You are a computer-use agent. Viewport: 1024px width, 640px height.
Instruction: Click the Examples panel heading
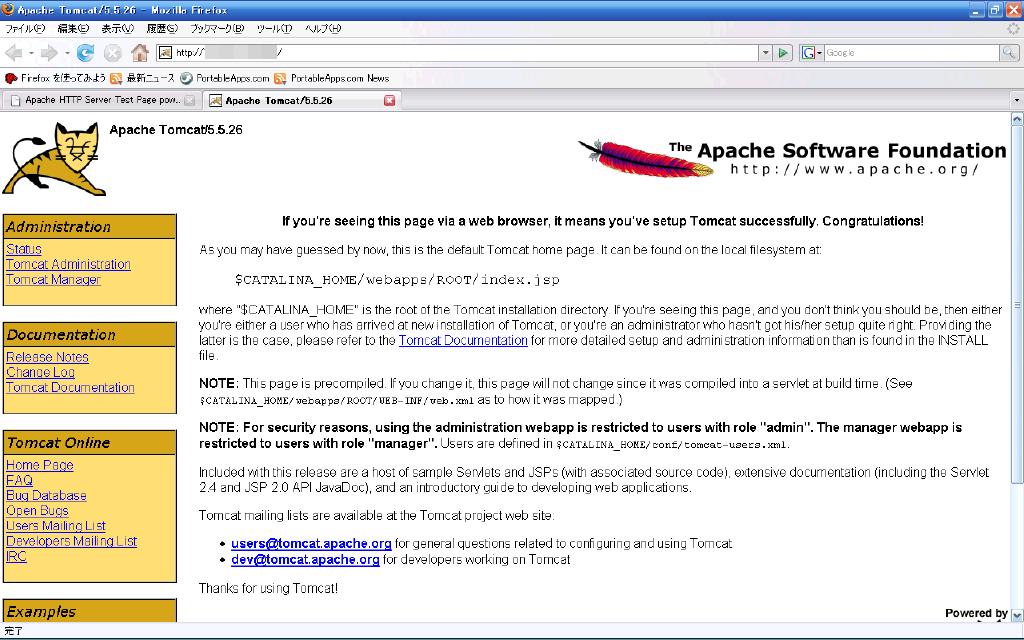(x=89, y=611)
